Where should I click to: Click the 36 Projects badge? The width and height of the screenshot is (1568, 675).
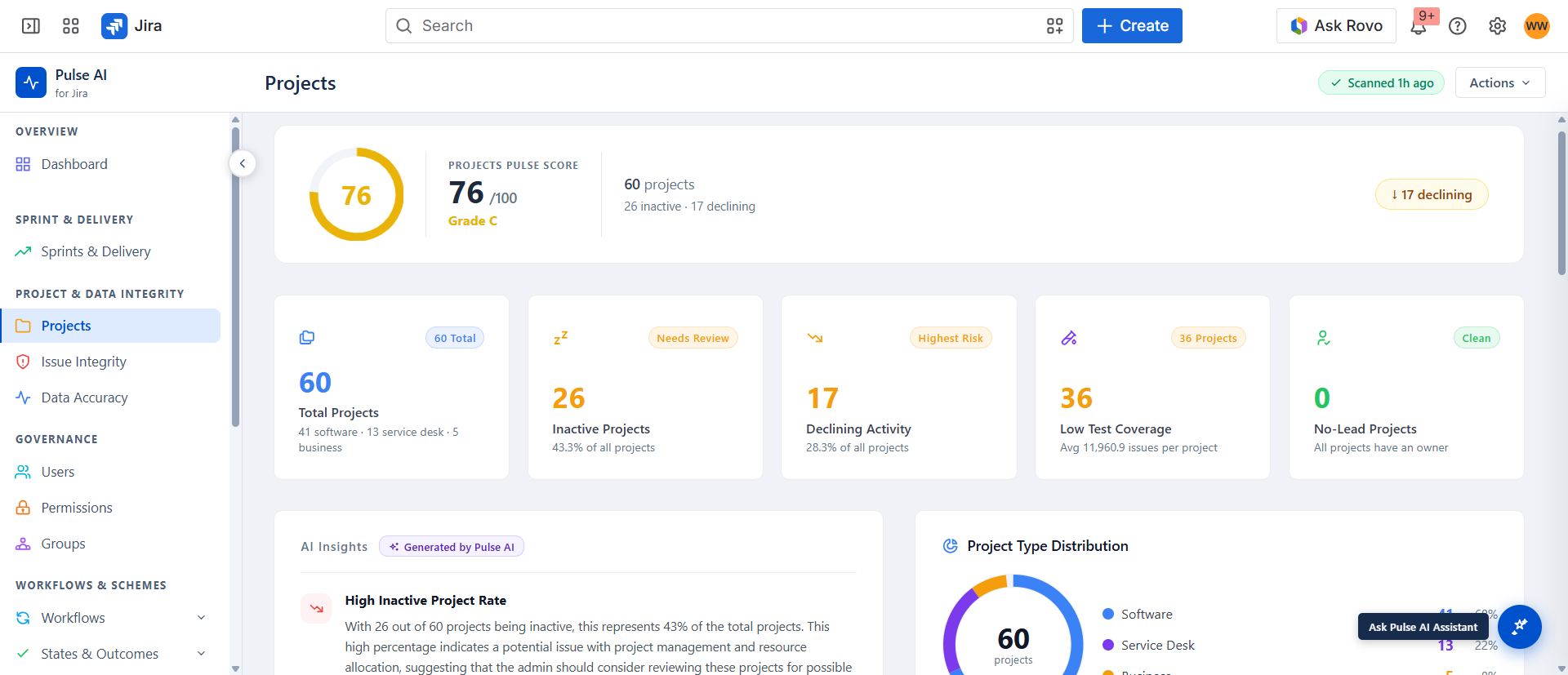(1208, 338)
